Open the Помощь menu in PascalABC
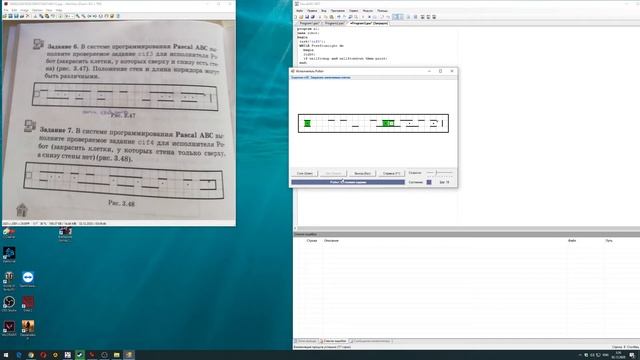The width and height of the screenshot is (640, 360). coord(382,11)
